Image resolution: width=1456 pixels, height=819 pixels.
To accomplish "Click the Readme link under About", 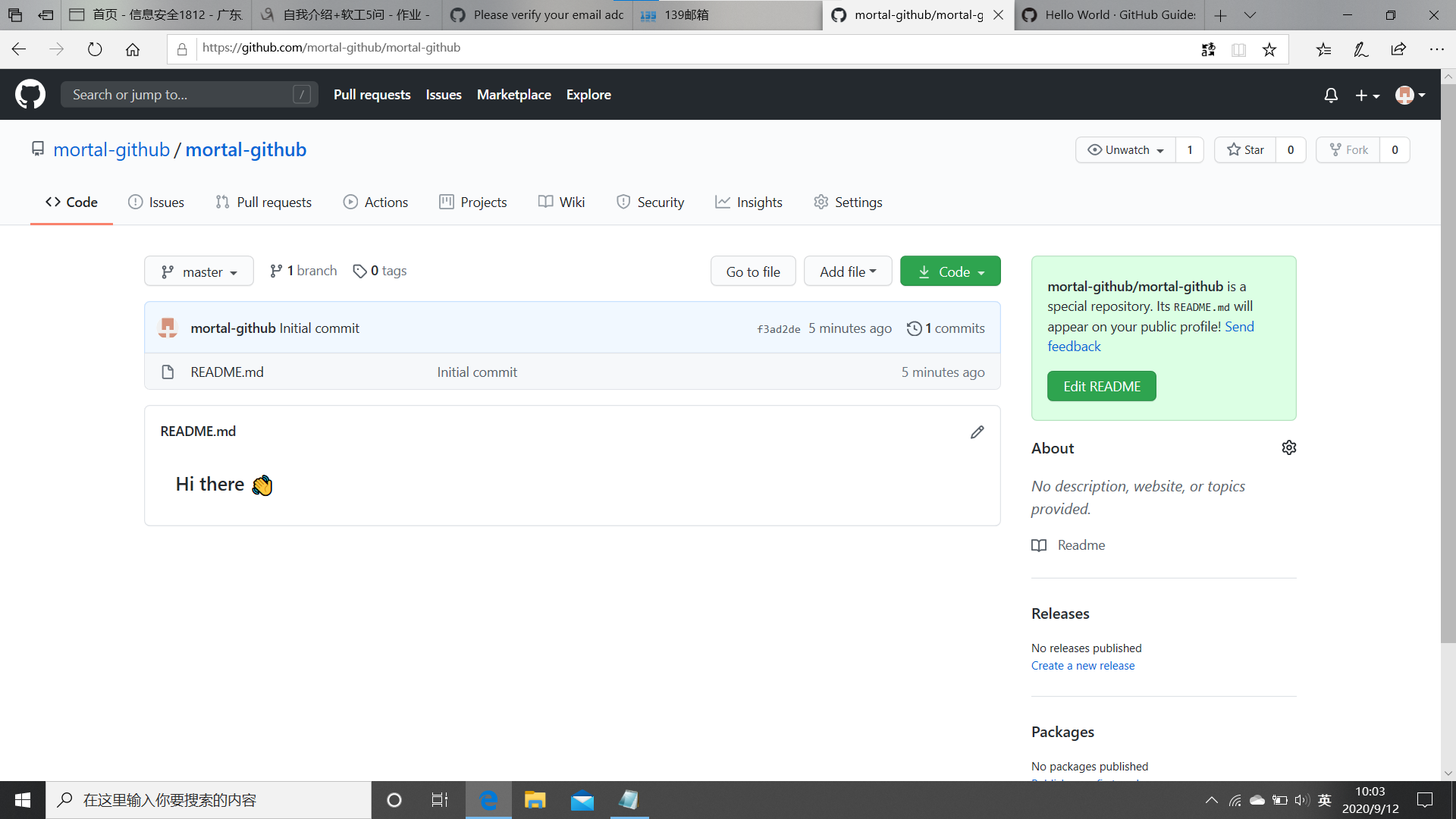I will 1068,545.
